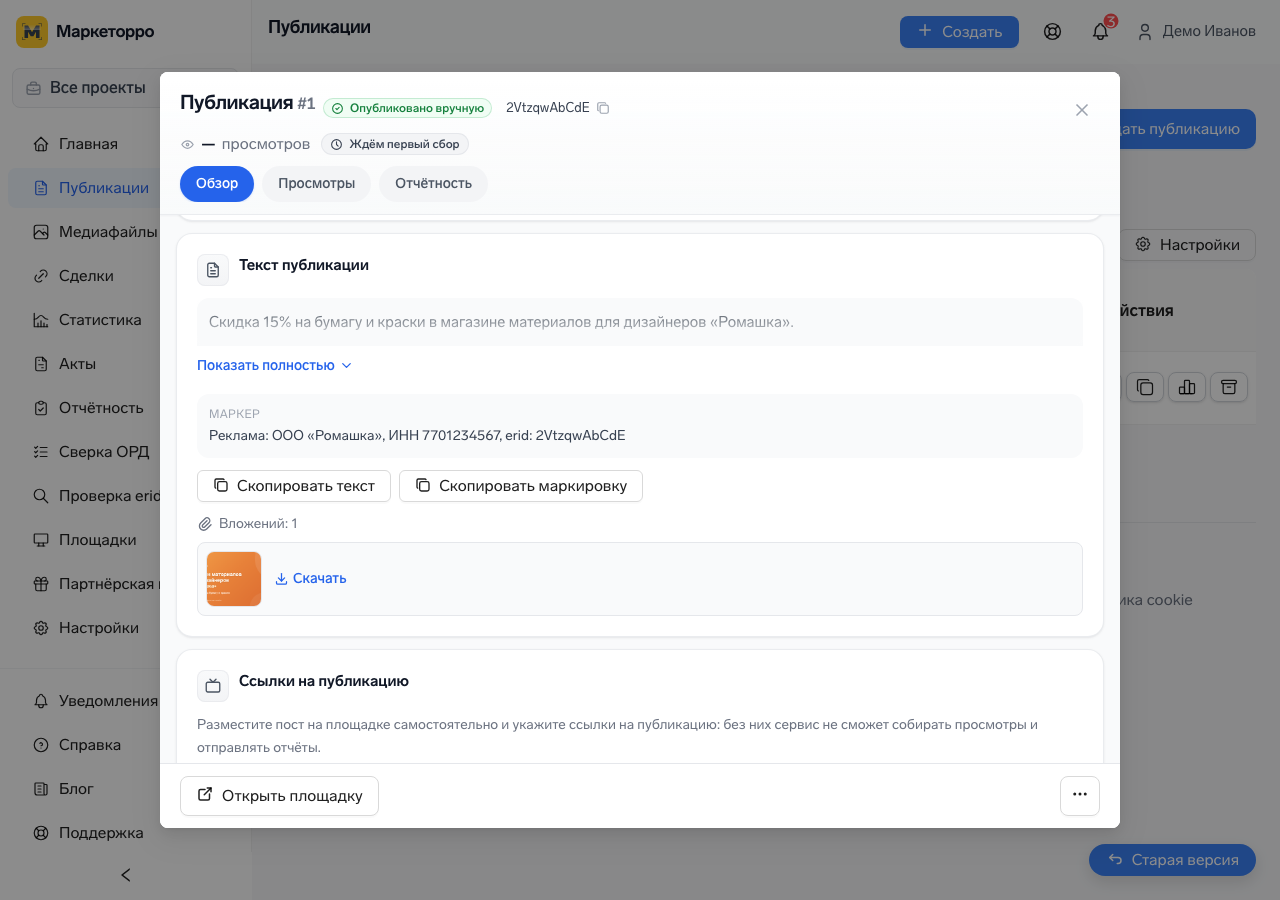Viewport: 1280px width, 900px height.
Task: Click the paperclip icon by Вложений: 1
Action: tap(205, 524)
